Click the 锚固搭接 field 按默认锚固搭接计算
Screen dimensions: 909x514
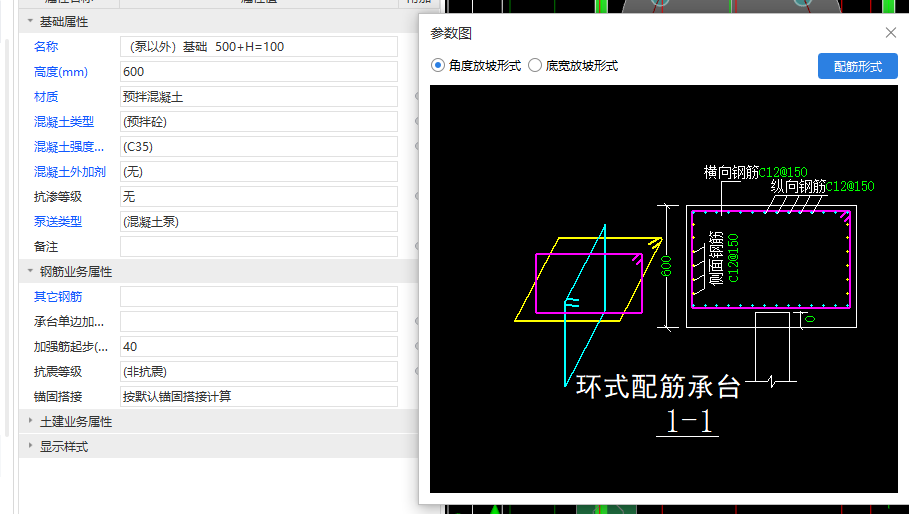click(x=259, y=396)
